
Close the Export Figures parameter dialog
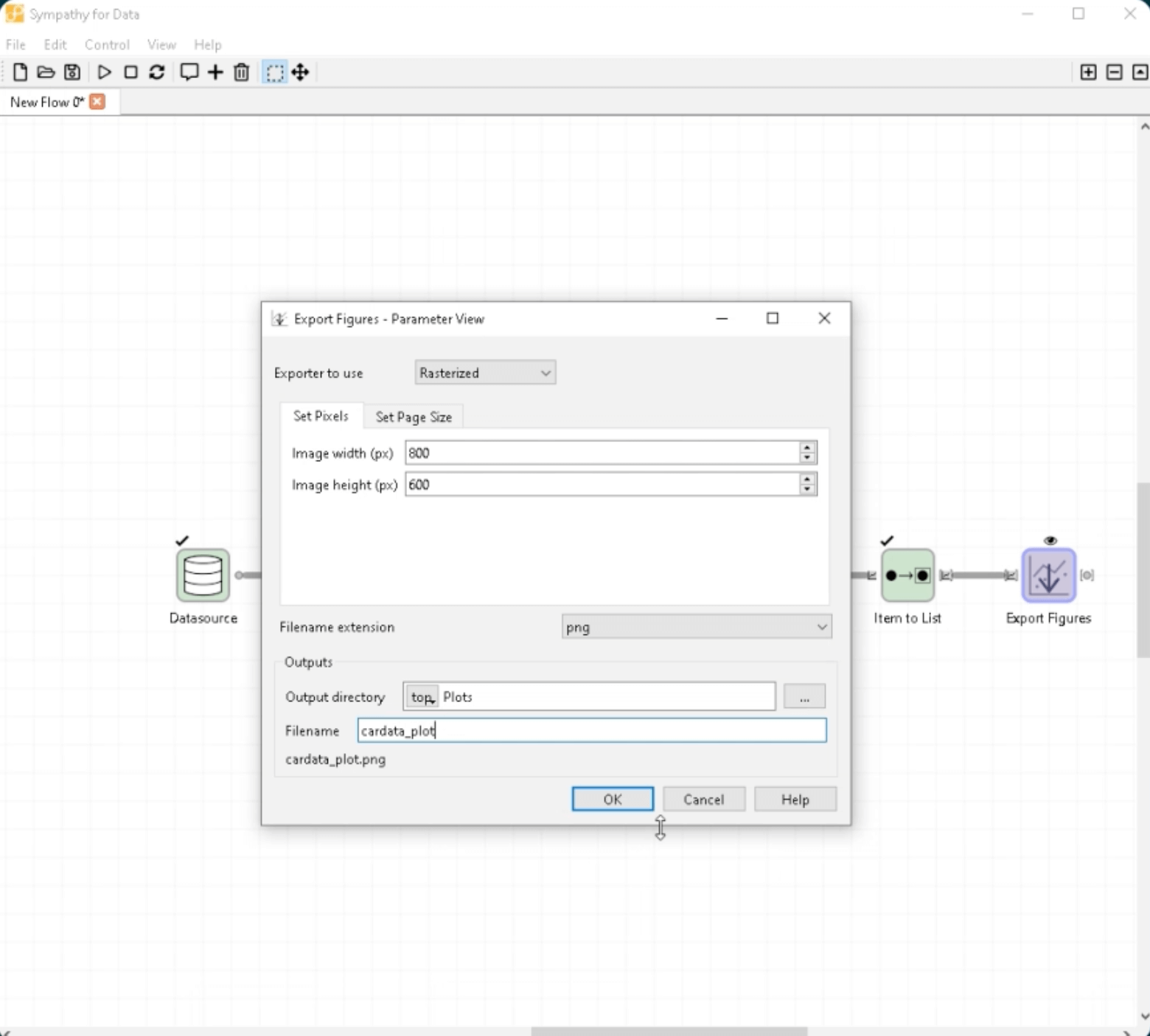coord(824,318)
